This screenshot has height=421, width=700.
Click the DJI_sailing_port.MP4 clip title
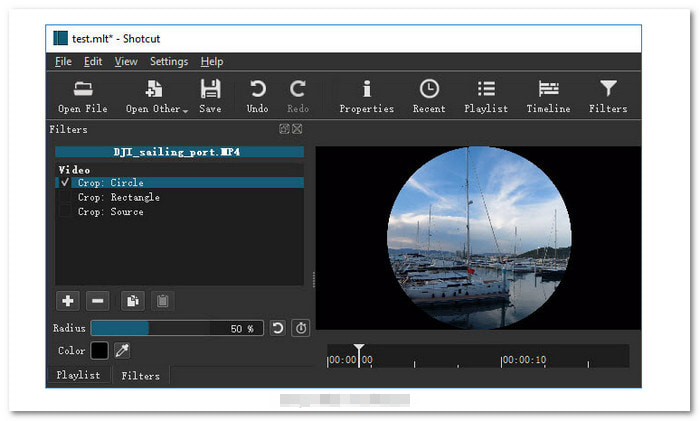pos(179,152)
